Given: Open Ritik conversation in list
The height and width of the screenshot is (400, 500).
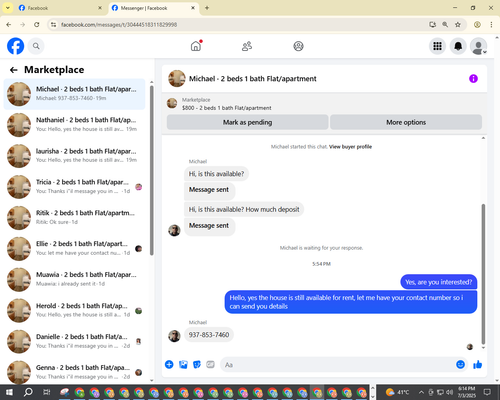Looking at the screenshot, I should tap(74, 218).
